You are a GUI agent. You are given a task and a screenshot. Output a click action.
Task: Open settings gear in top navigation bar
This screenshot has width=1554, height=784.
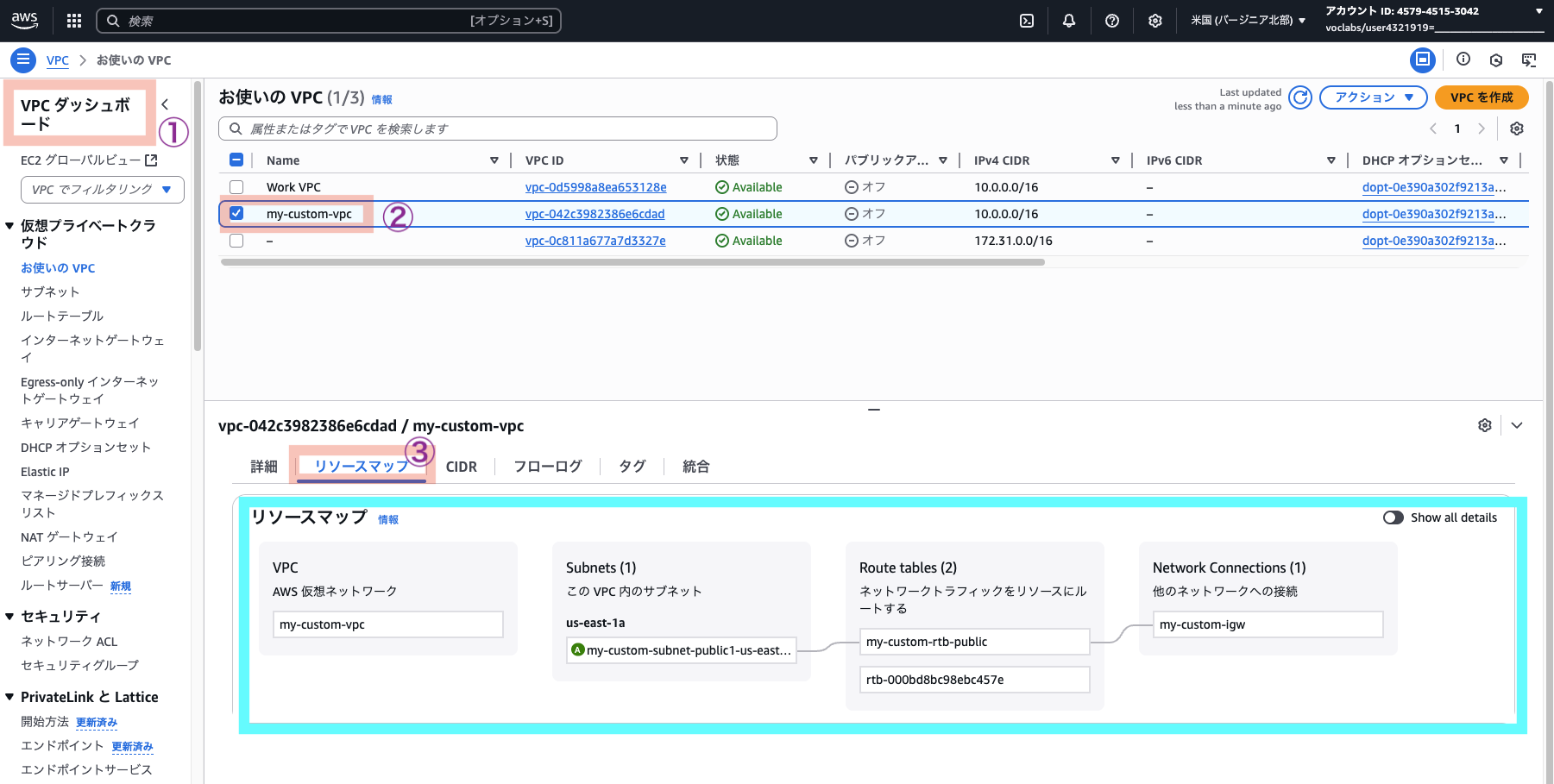tap(1155, 21)
